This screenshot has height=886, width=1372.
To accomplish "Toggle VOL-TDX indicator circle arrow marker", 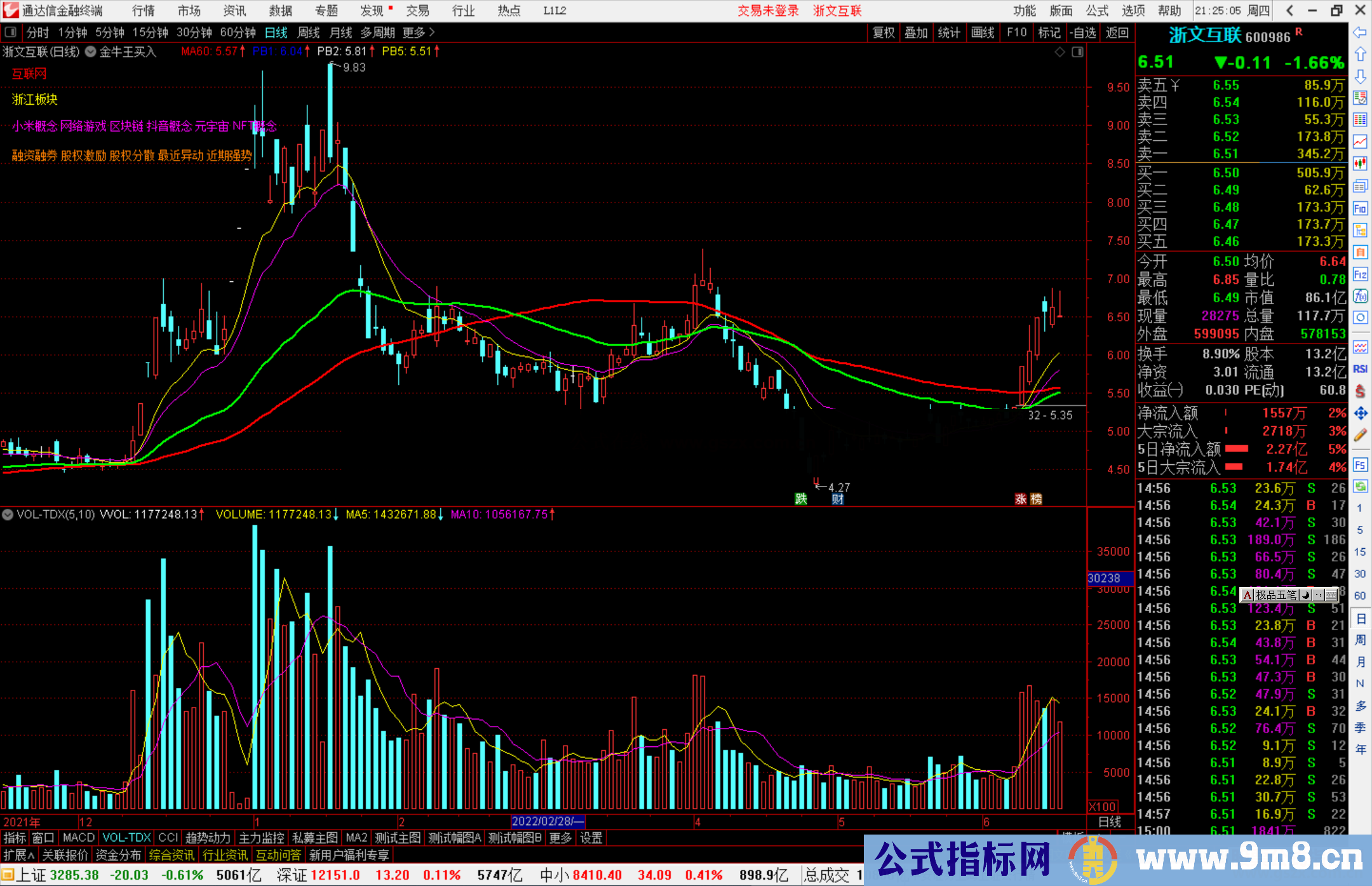I will click(8, 514).
